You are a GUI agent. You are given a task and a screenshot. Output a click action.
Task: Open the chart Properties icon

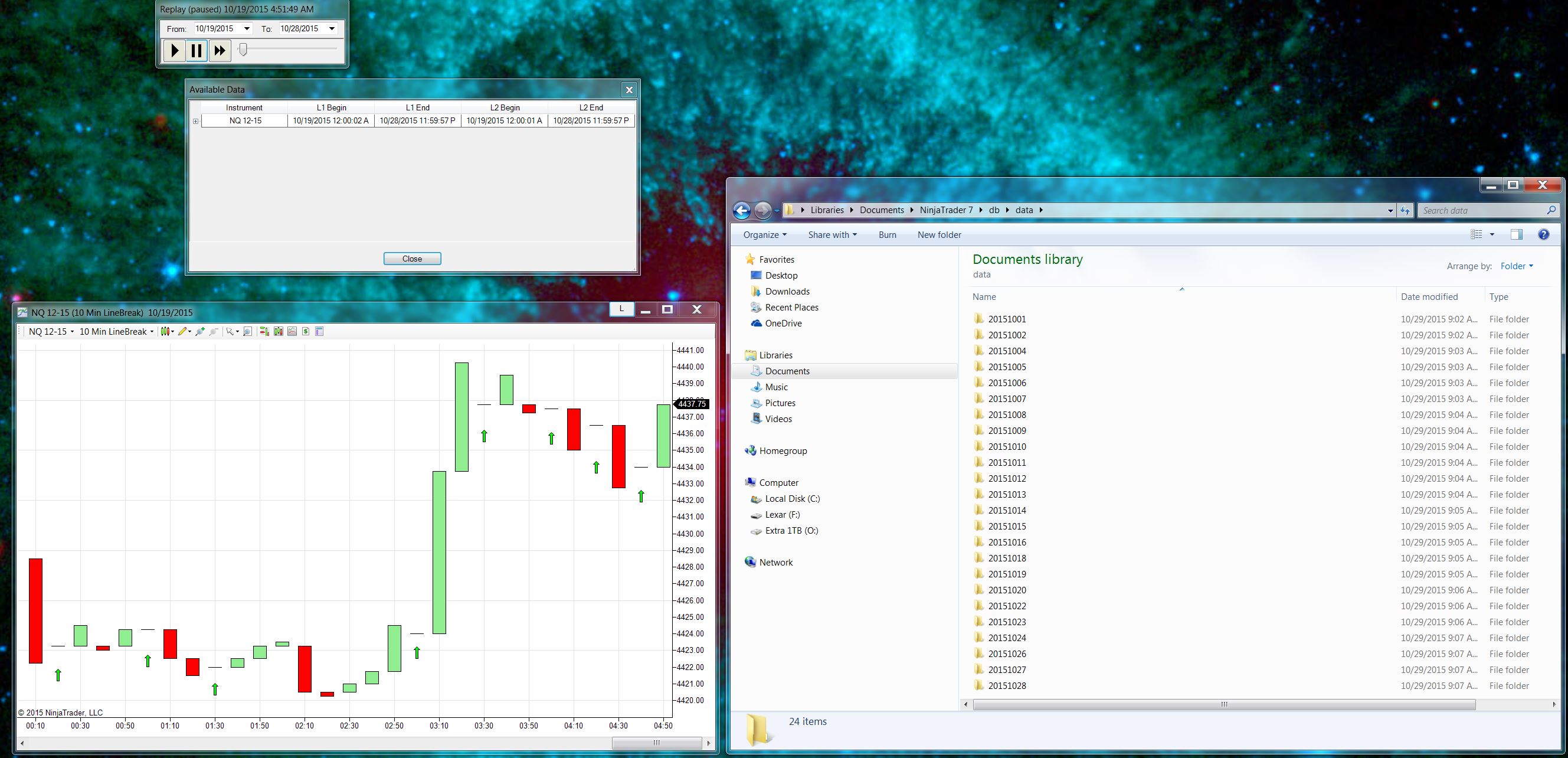coord(320,332)
